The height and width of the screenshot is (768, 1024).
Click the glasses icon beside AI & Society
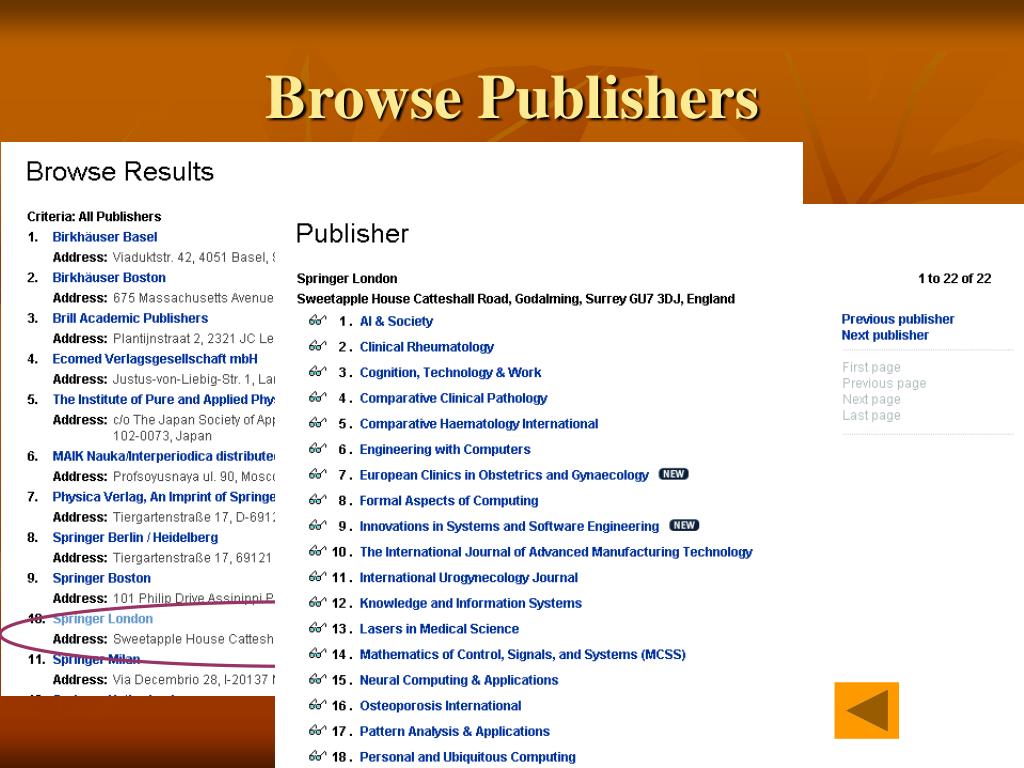[x=317, y=320]
